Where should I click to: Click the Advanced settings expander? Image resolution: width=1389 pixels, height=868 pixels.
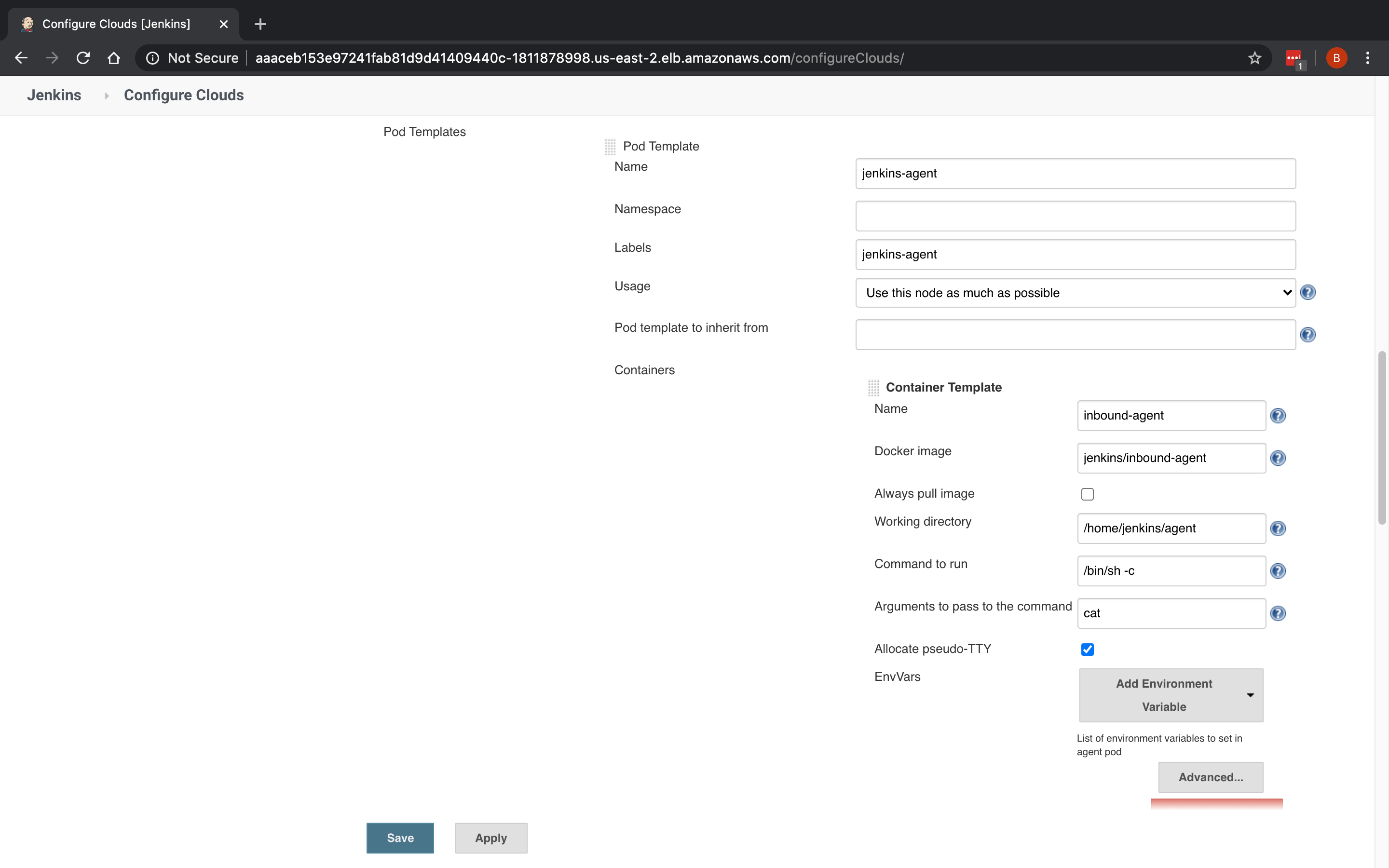(1210, 777)
